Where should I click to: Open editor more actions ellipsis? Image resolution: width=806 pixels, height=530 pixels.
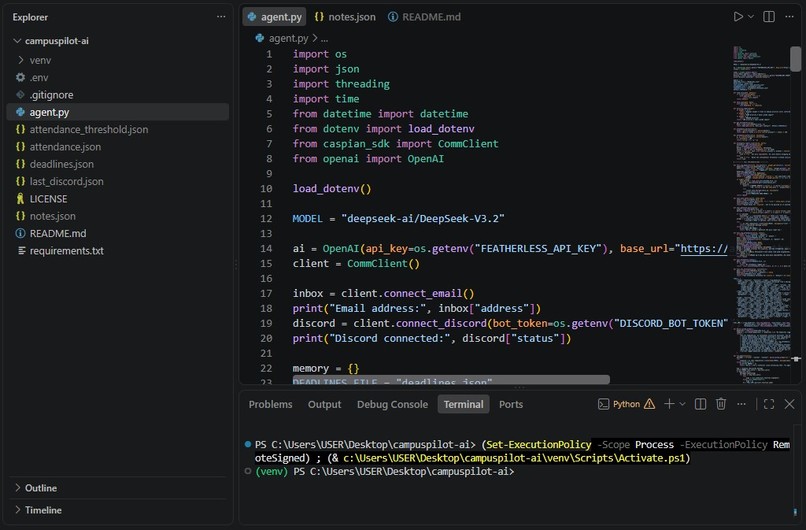pyautogui.click(x=789, y=17)
